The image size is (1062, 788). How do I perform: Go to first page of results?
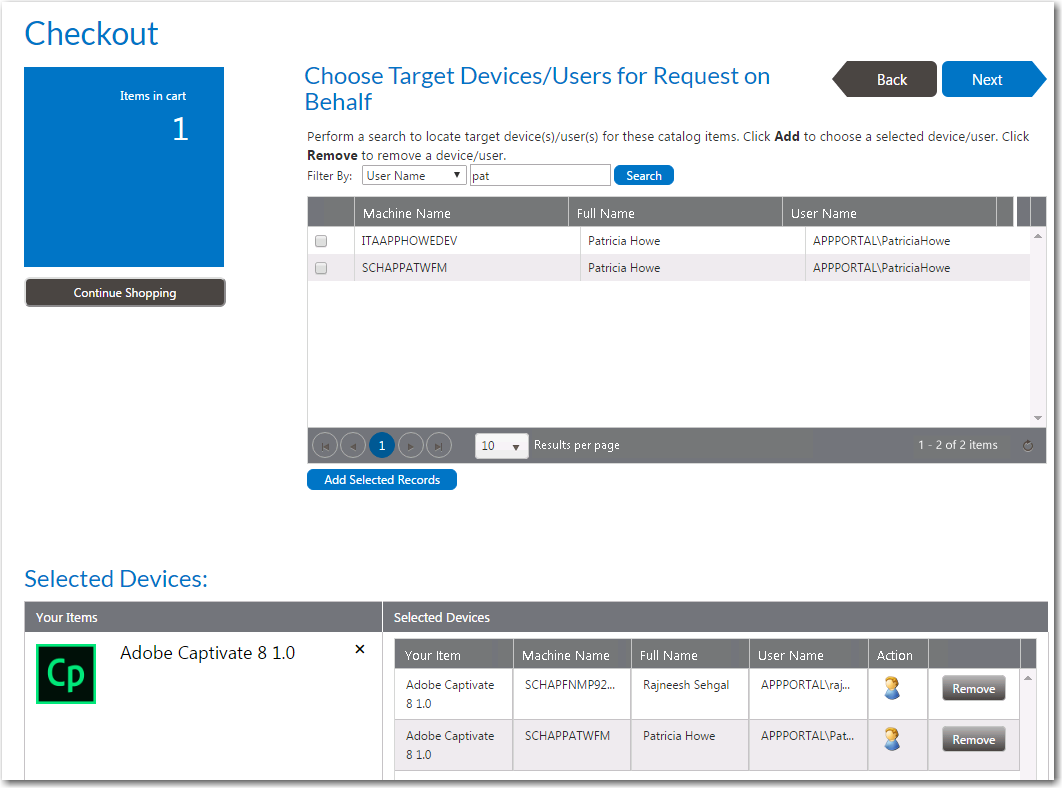click(324, 446)
